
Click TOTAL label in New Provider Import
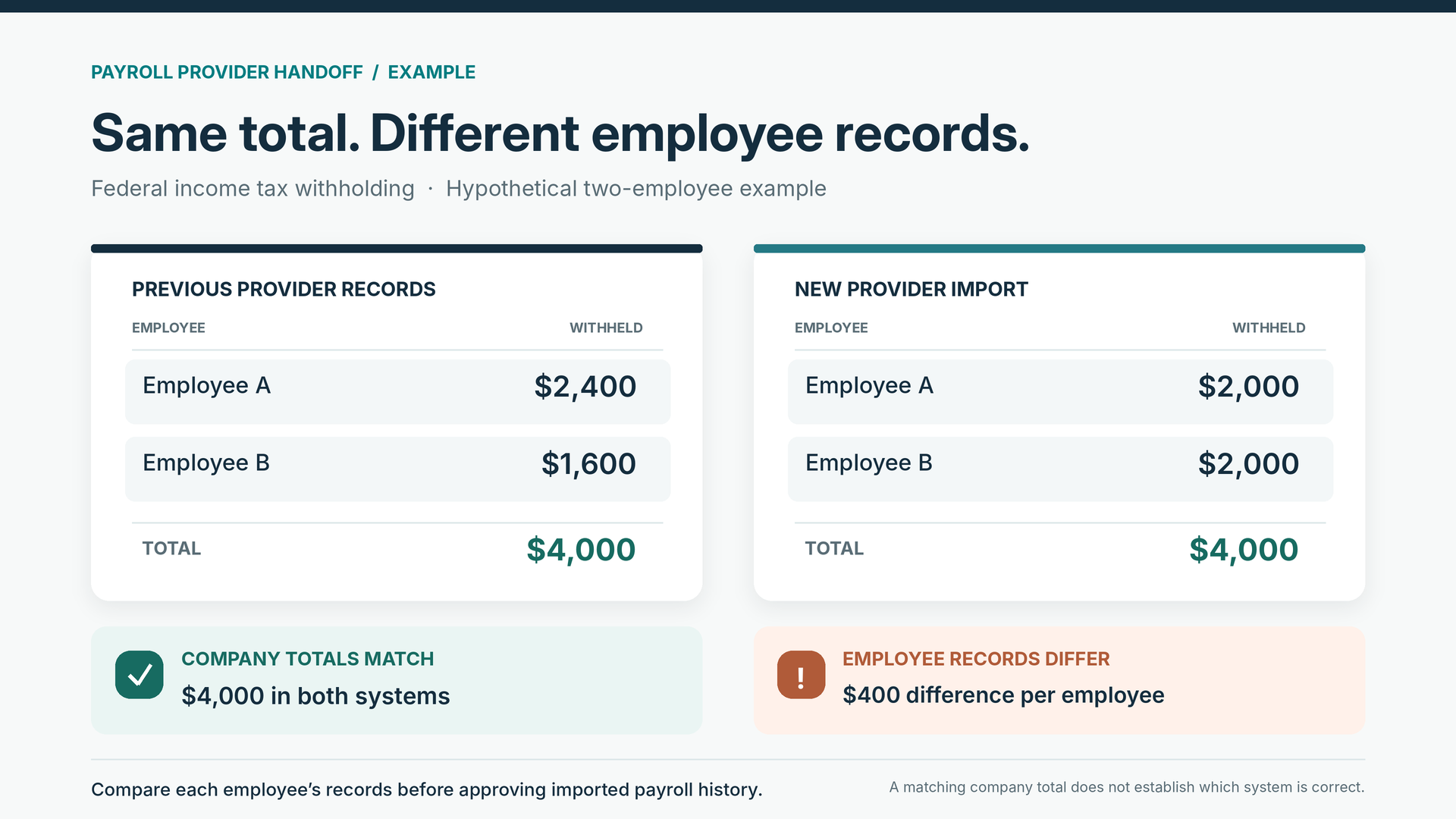834,548
